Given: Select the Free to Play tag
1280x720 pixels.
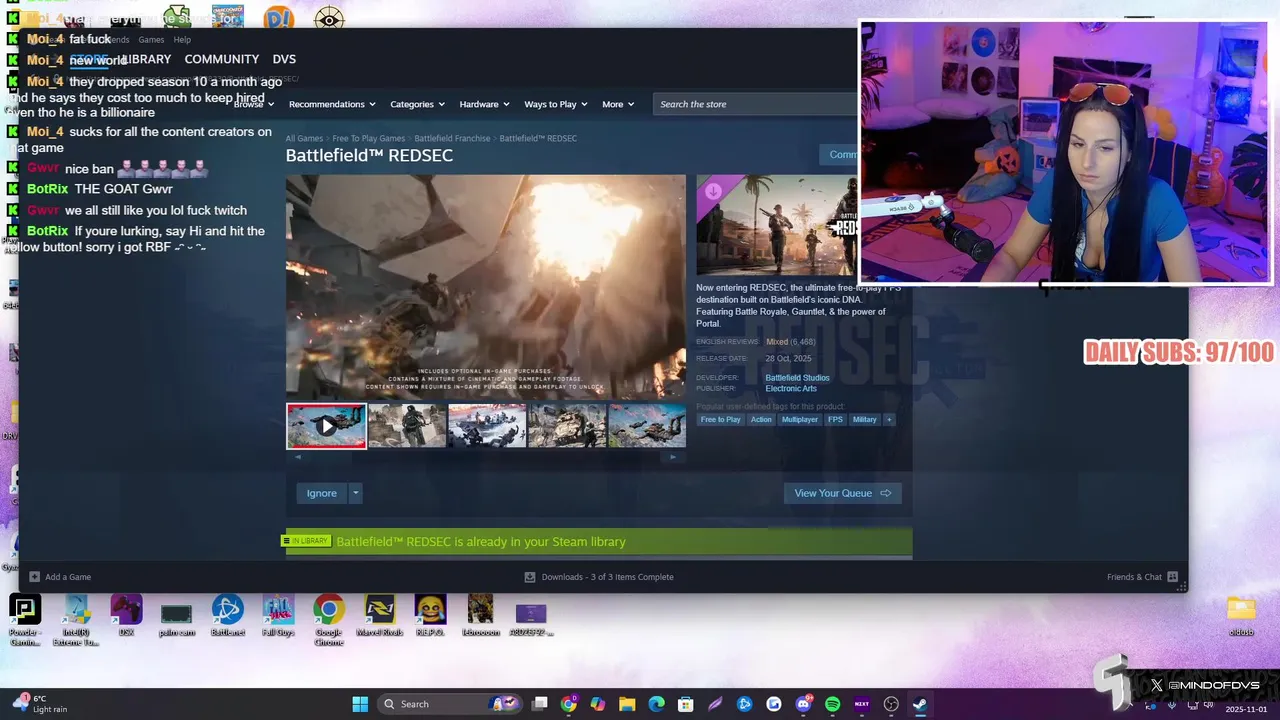Looking at the screenshot, I should pyautogui.click(x=720, y=420).
